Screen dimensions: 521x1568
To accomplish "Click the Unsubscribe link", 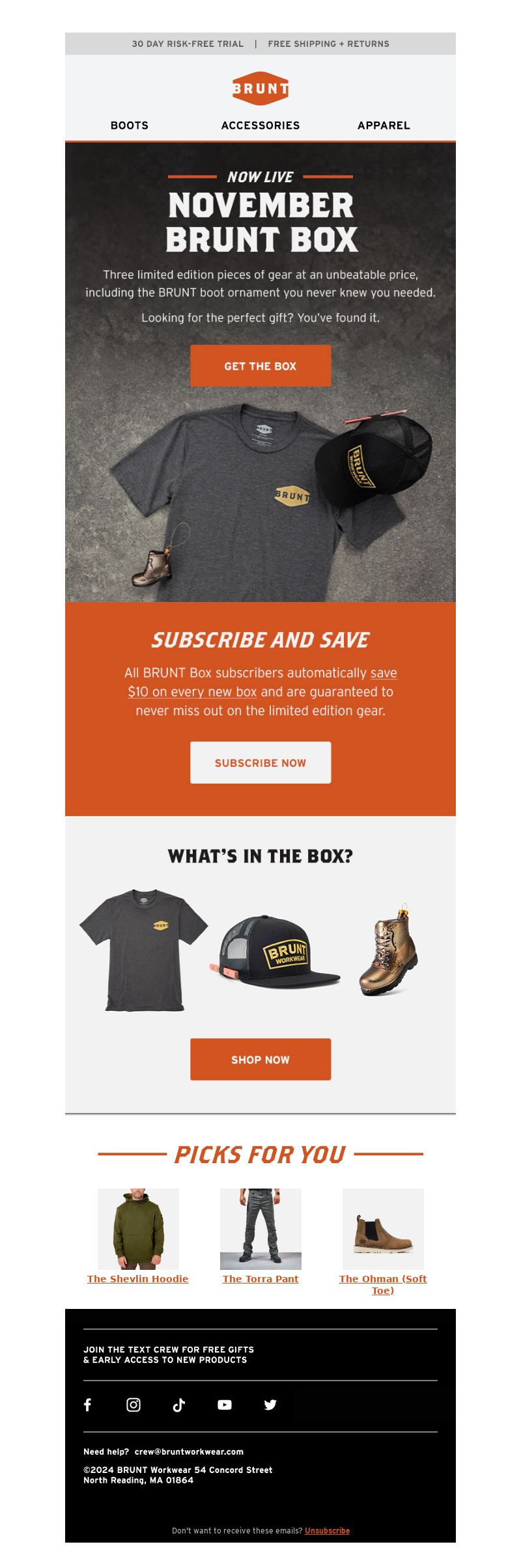I will pyautogui.click(x=327, y=1530).
